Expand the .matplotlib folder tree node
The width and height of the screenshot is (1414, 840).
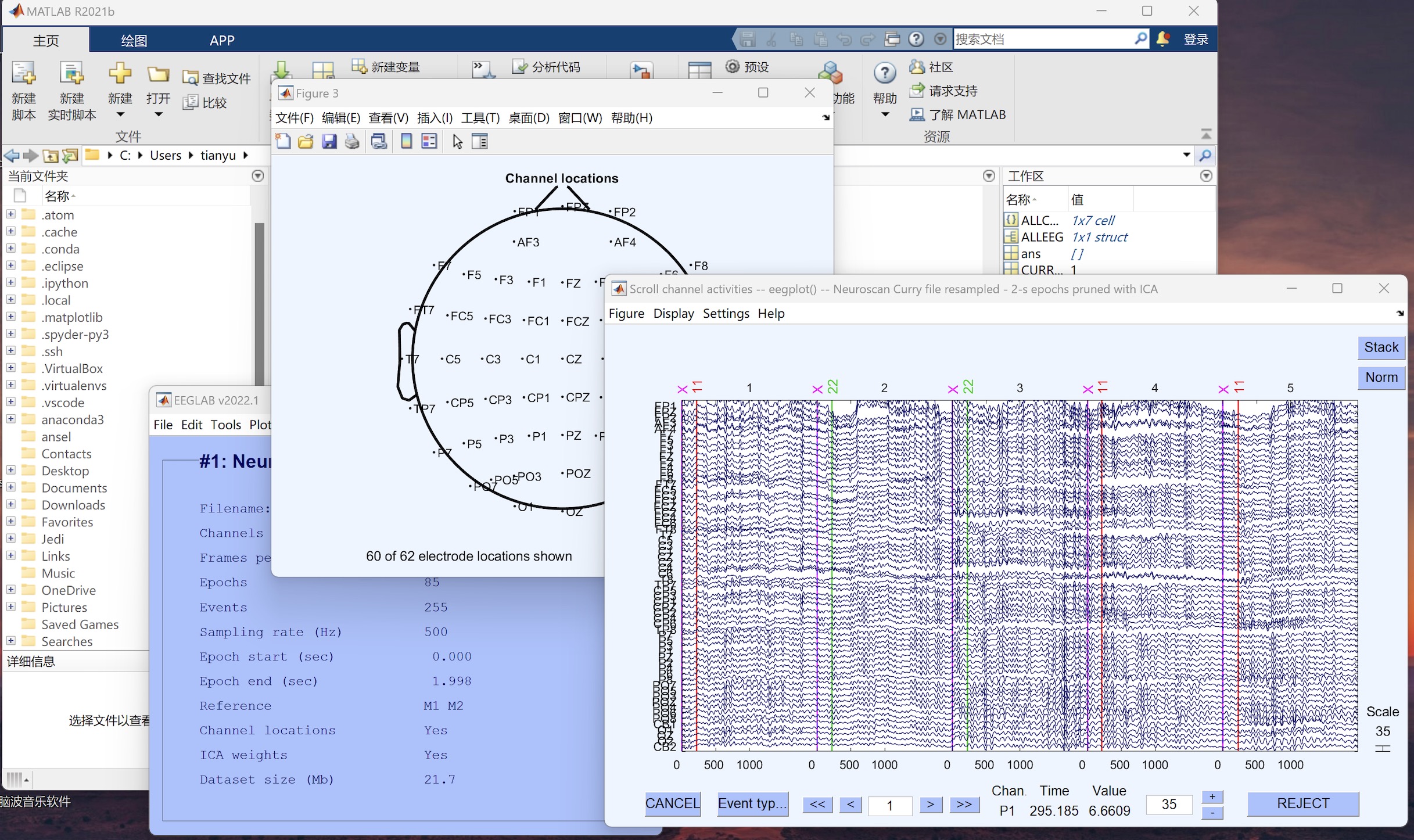point(10,317)
